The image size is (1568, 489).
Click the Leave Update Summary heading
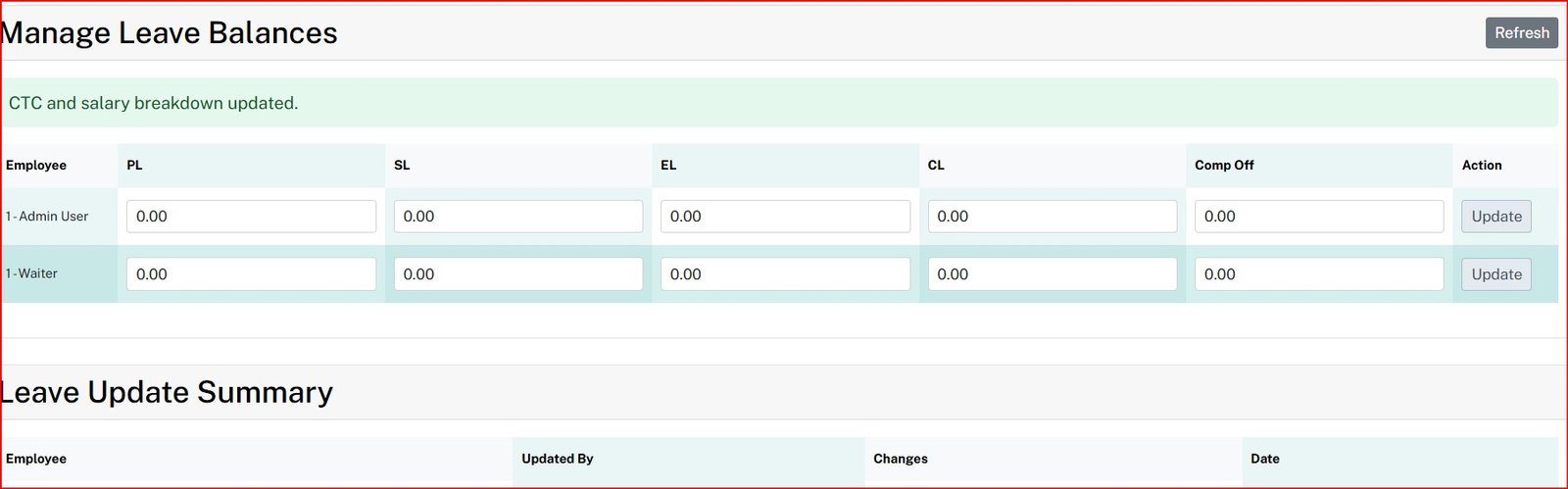(x=167, y=392)
